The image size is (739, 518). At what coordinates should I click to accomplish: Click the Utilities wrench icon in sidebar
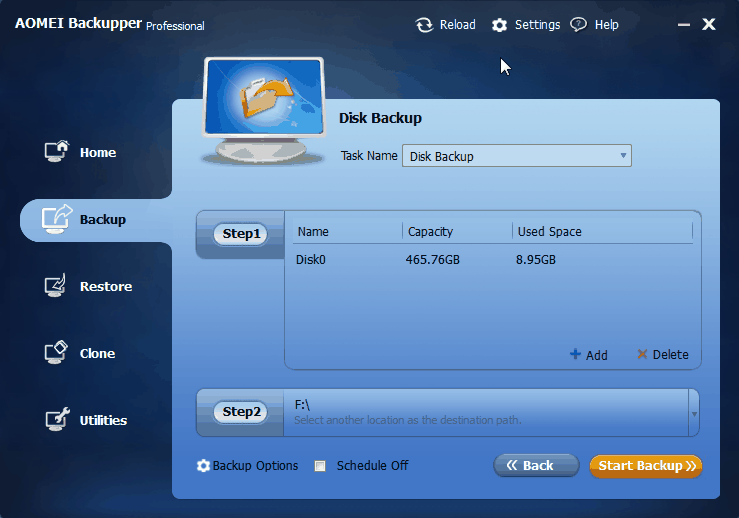click(57, 419)
